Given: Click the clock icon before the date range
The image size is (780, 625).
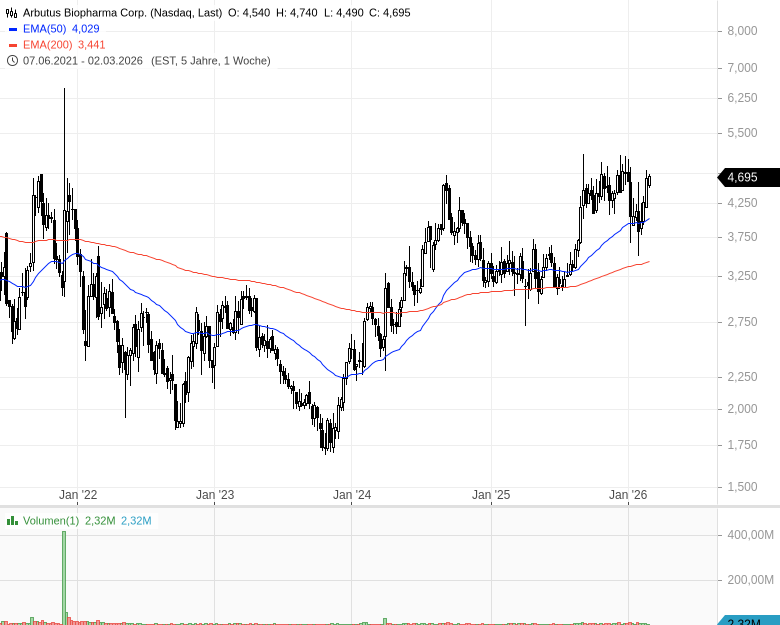Looking at the screenshot, I should coord(12,60).
